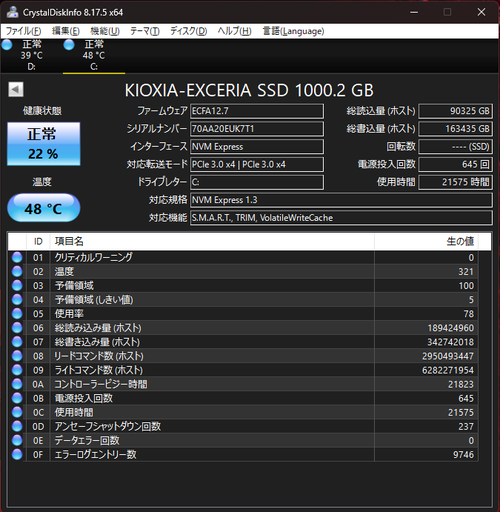Click the status orb for ID 08
The width and height of the screenshot is (500, 512).
[x=17, y=356]
